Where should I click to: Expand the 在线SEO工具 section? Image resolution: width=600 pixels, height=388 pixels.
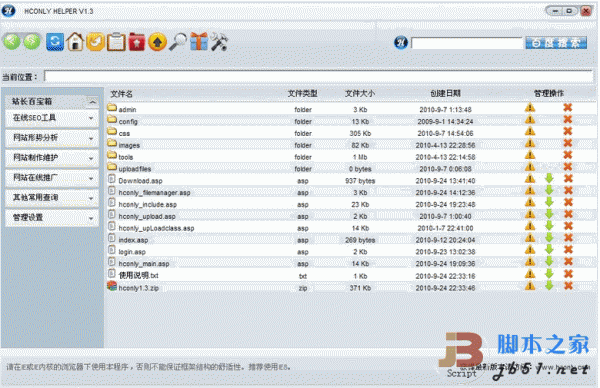click(52, 118)
